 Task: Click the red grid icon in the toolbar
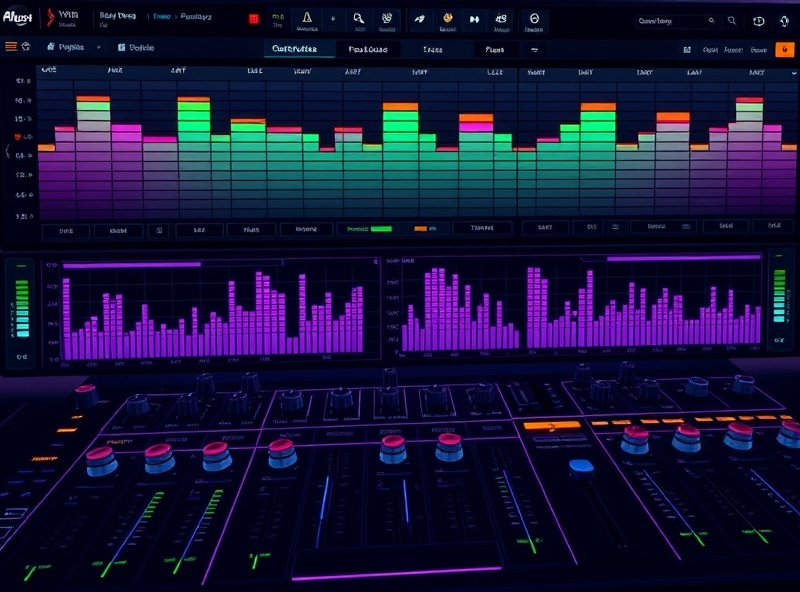[x=253, y=17]
